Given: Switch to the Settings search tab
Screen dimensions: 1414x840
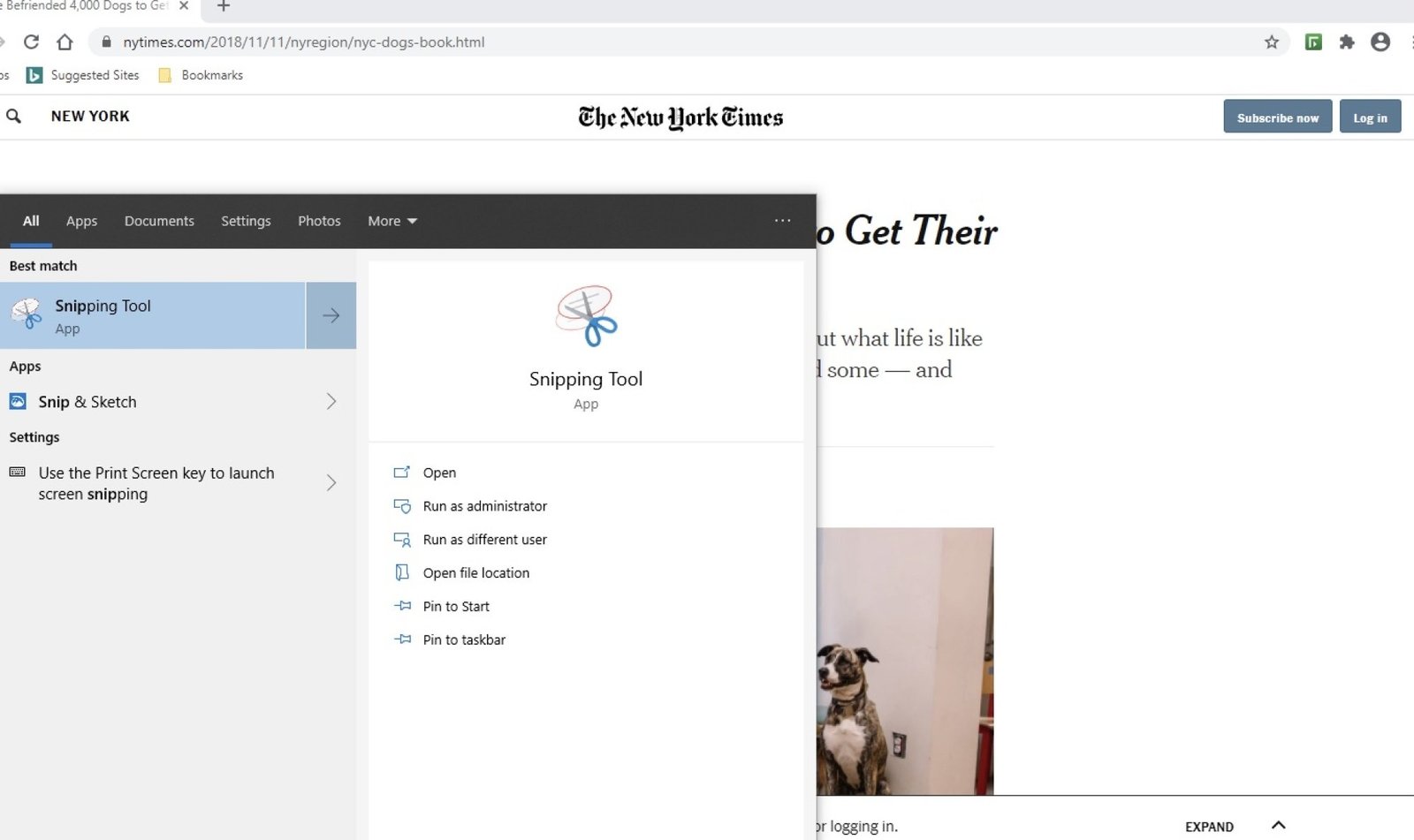Looking at the screenshot, I should [246, 221].
